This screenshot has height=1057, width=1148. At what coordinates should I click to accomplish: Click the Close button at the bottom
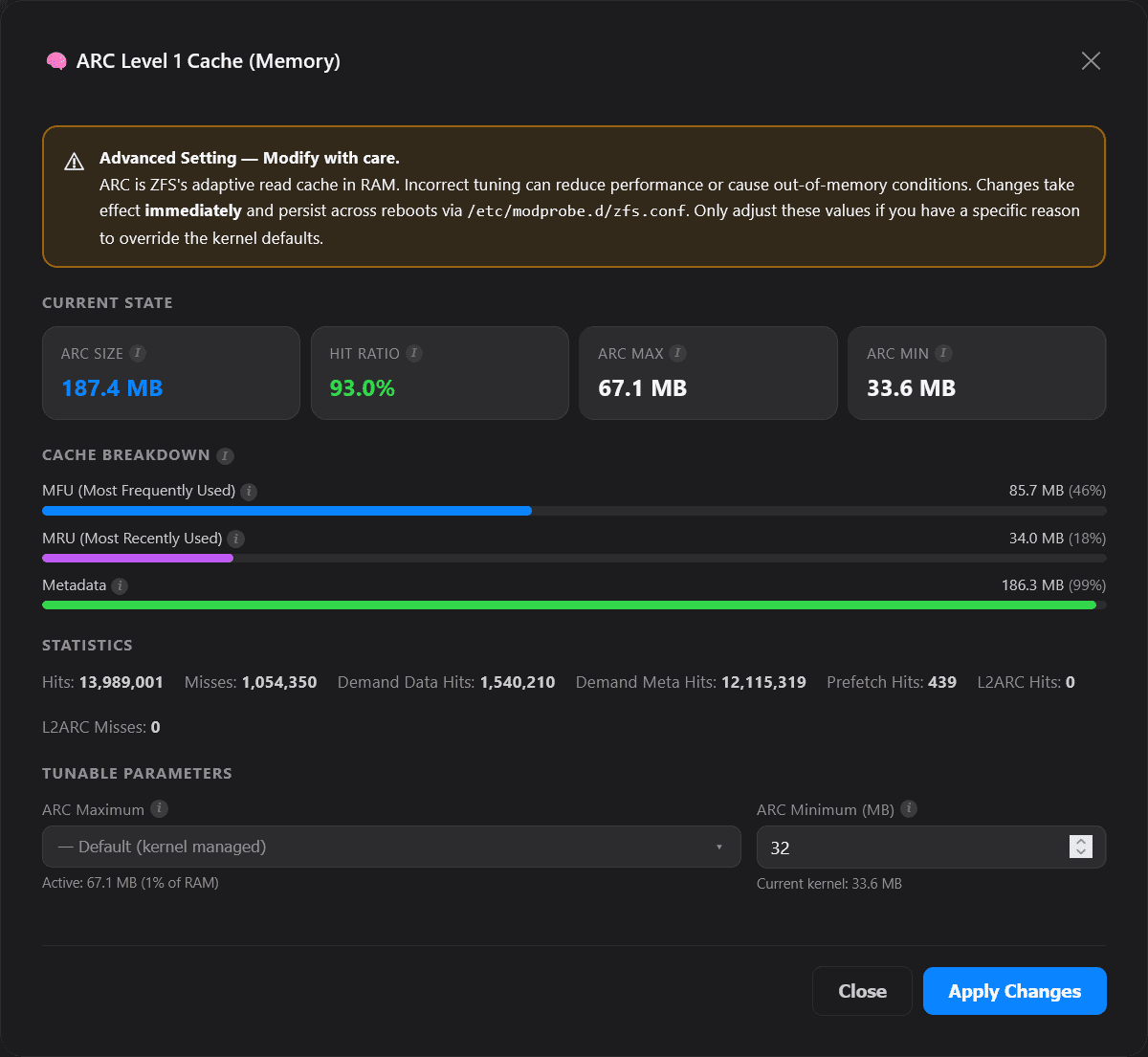(x=862, y=991)
